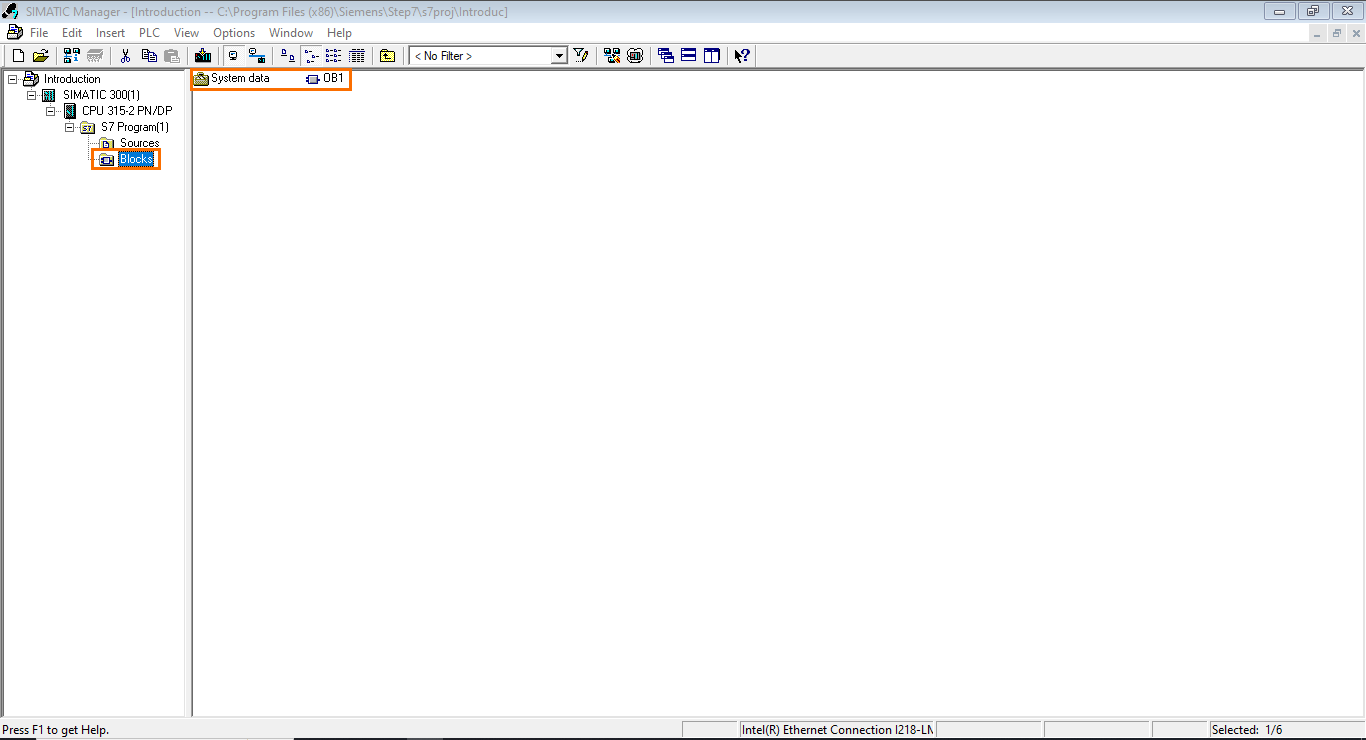
Task: Start the Simulate Modules (PLCSIM) tool
Action: pyautogui.click(x=635, y=55)
